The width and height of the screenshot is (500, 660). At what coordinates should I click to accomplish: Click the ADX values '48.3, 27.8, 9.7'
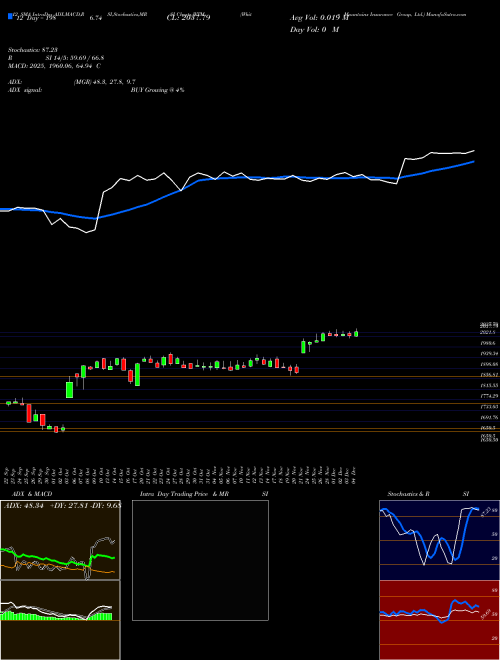point(112,82)
